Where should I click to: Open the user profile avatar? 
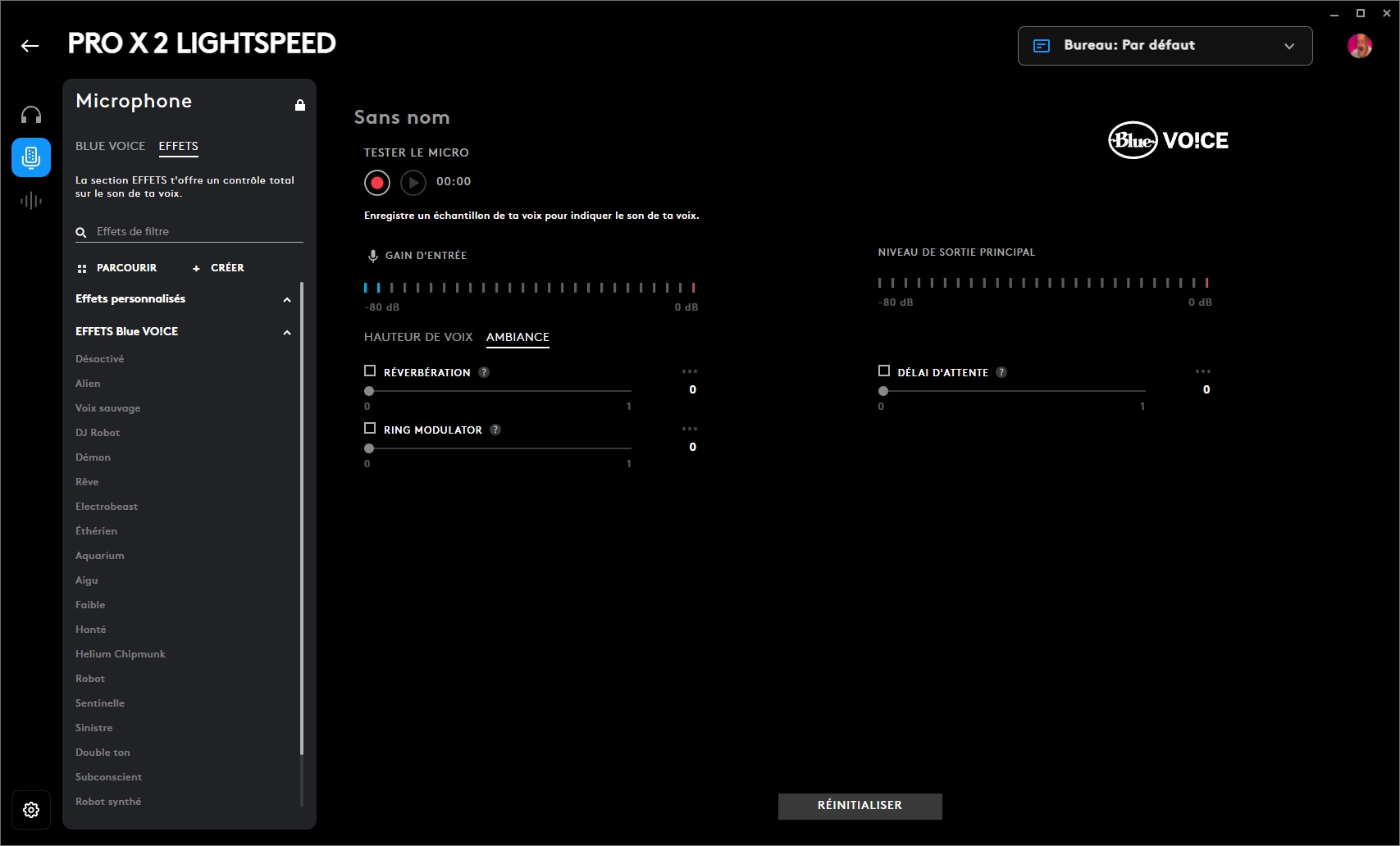pos(1359,46)
